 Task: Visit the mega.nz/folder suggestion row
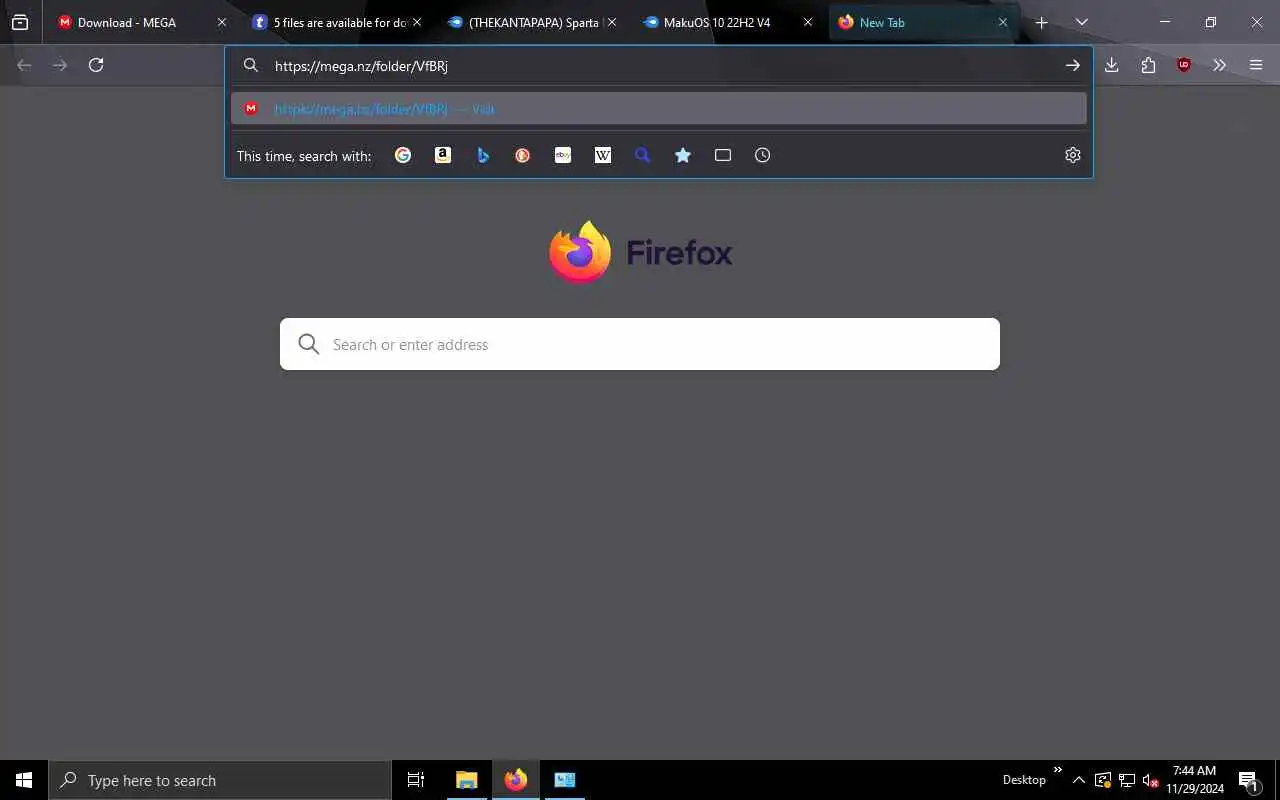(x=658, y=109)
